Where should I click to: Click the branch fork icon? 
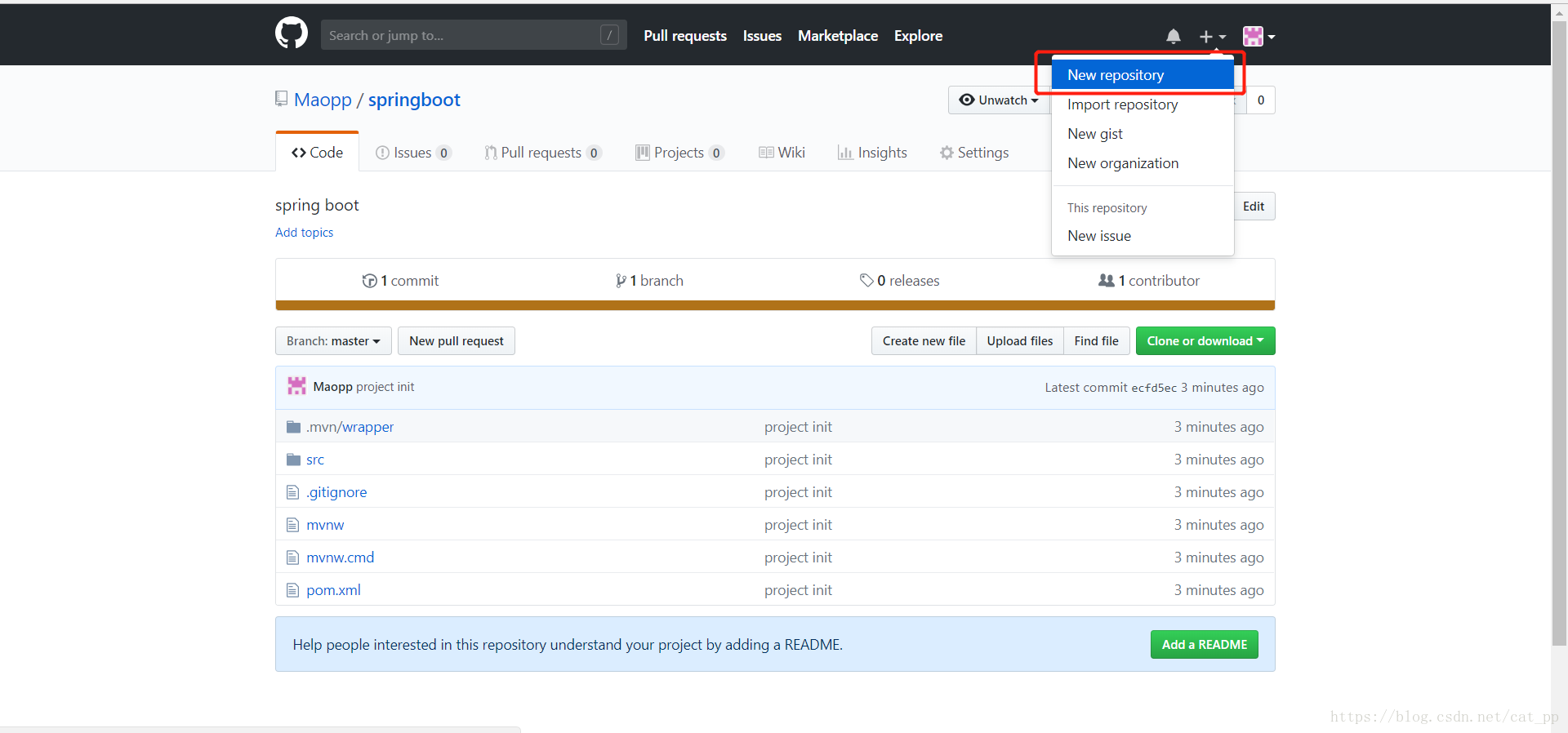click(x=621, y=281)
